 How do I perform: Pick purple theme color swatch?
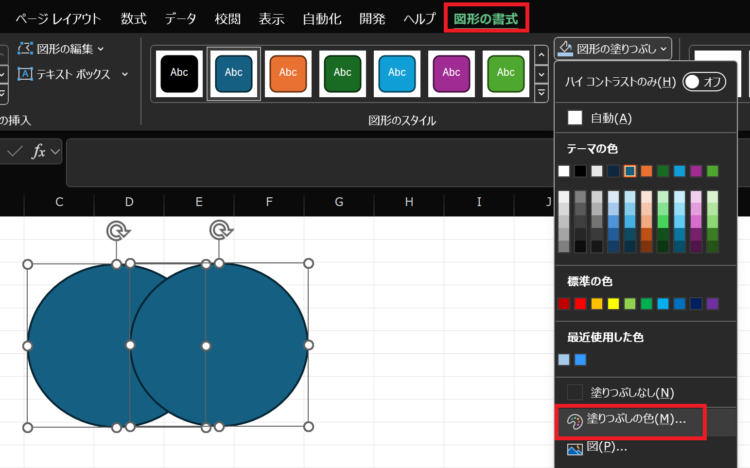point(696,171)
